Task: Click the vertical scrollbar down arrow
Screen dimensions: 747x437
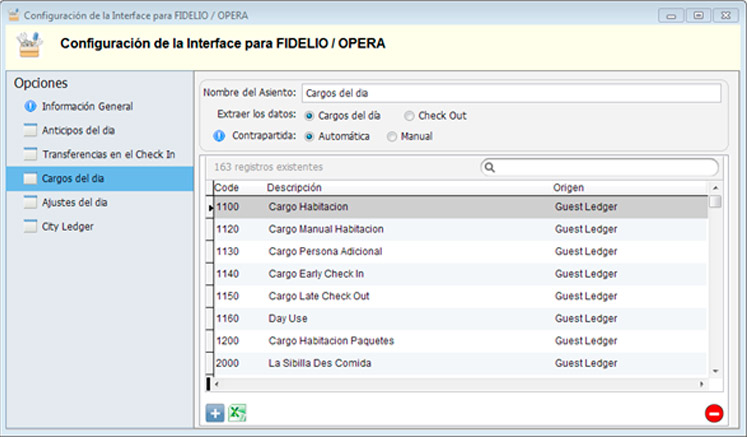Action: point(715,370)
